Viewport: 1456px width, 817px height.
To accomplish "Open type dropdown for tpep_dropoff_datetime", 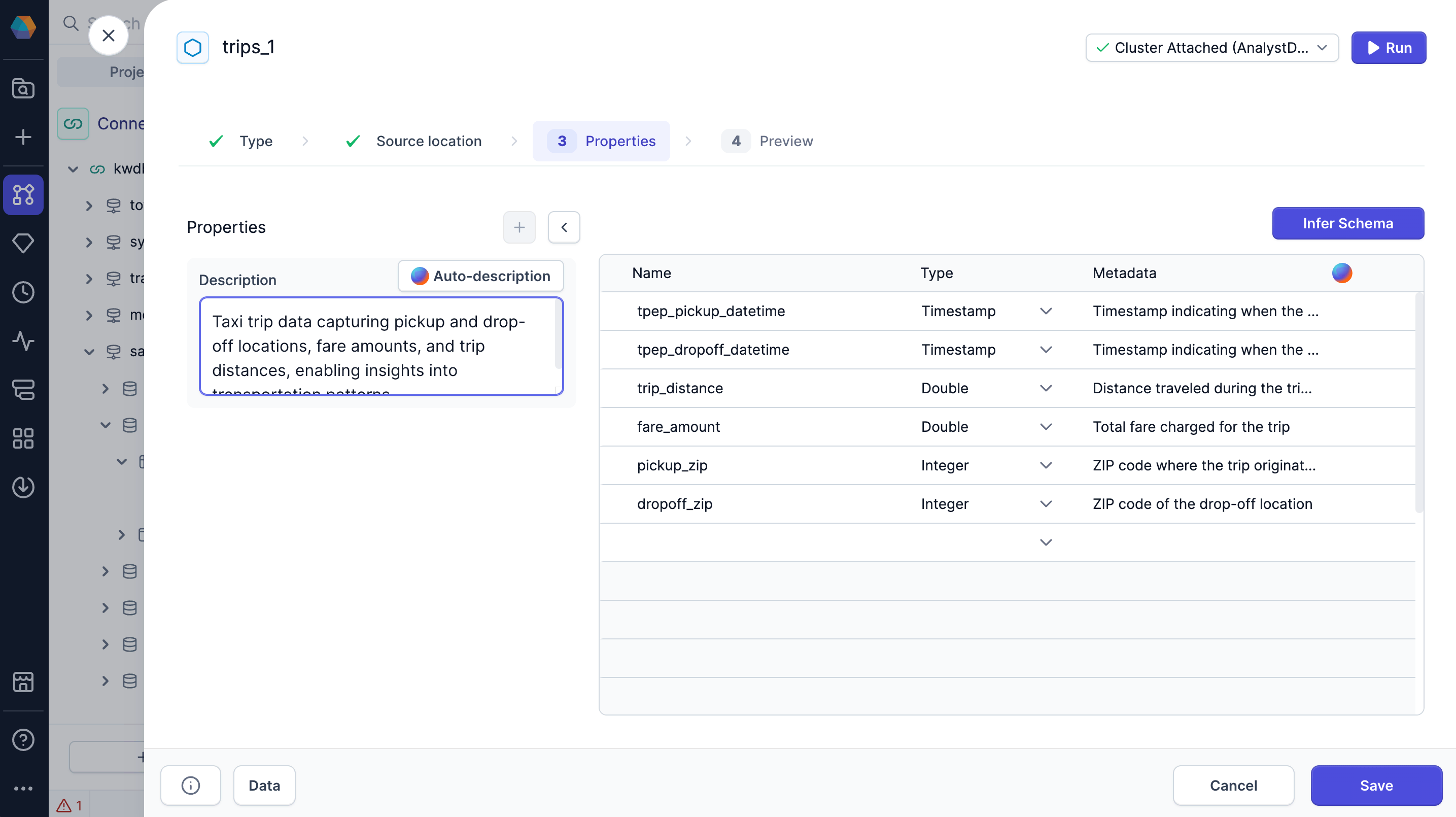I will (x=1046, y=350).
